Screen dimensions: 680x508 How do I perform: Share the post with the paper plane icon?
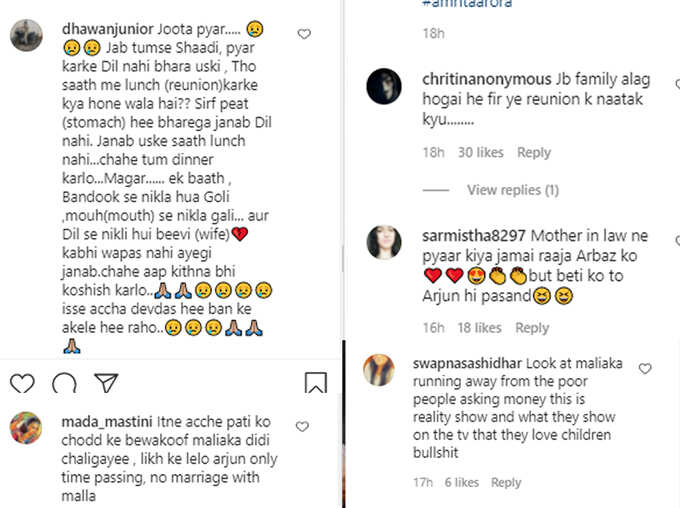point(106,383)
